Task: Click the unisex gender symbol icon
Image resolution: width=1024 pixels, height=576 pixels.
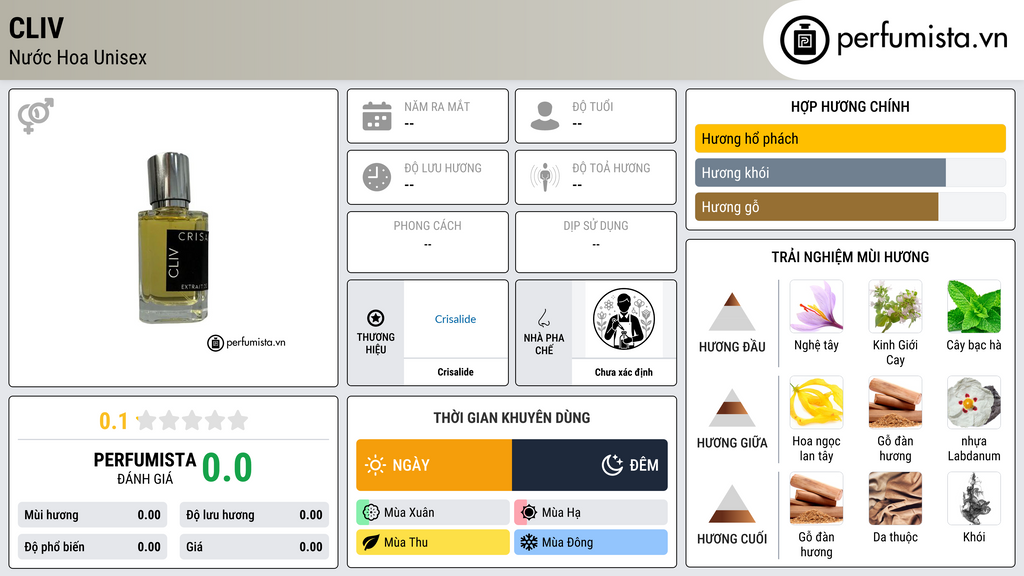Action: pyautogui.click(x=35, y=116)
